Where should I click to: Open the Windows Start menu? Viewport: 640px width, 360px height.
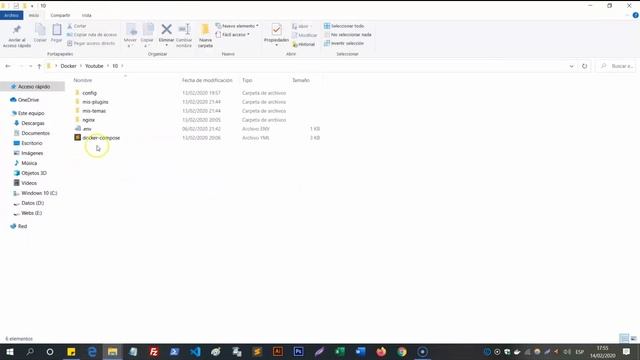10,352
